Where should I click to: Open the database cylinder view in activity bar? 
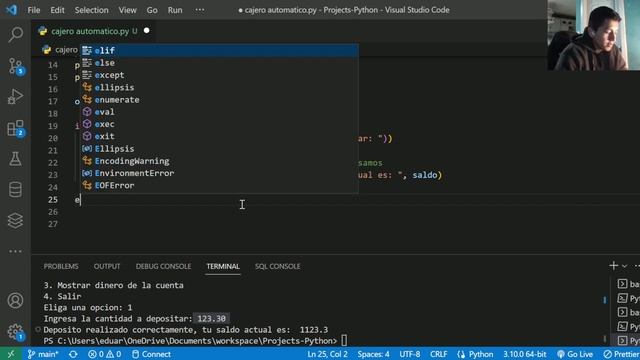click(x=16, y=190)
